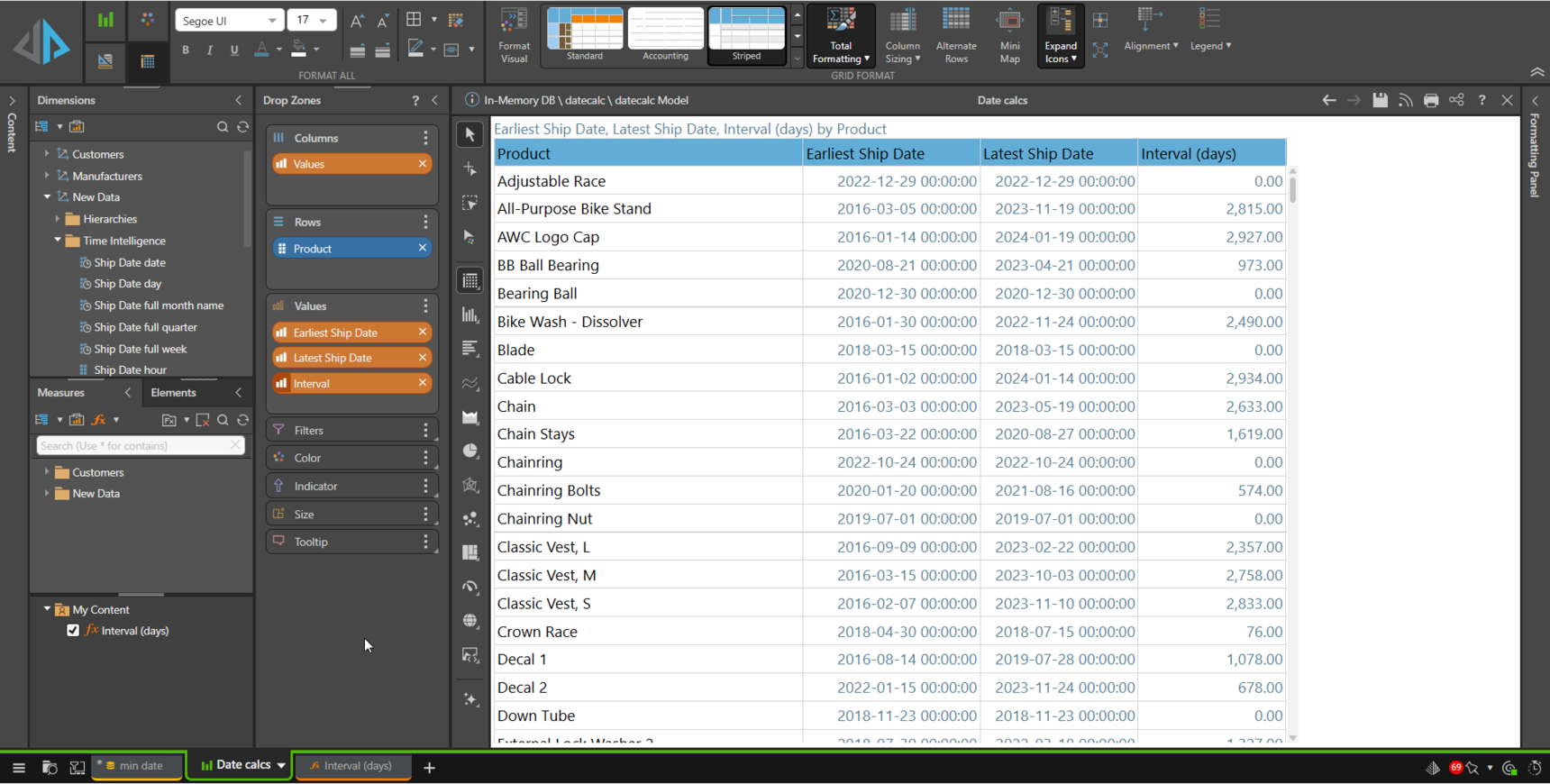Switch to the min date tab
This screenshot has height=784, width=1550.
coord(140,766)
